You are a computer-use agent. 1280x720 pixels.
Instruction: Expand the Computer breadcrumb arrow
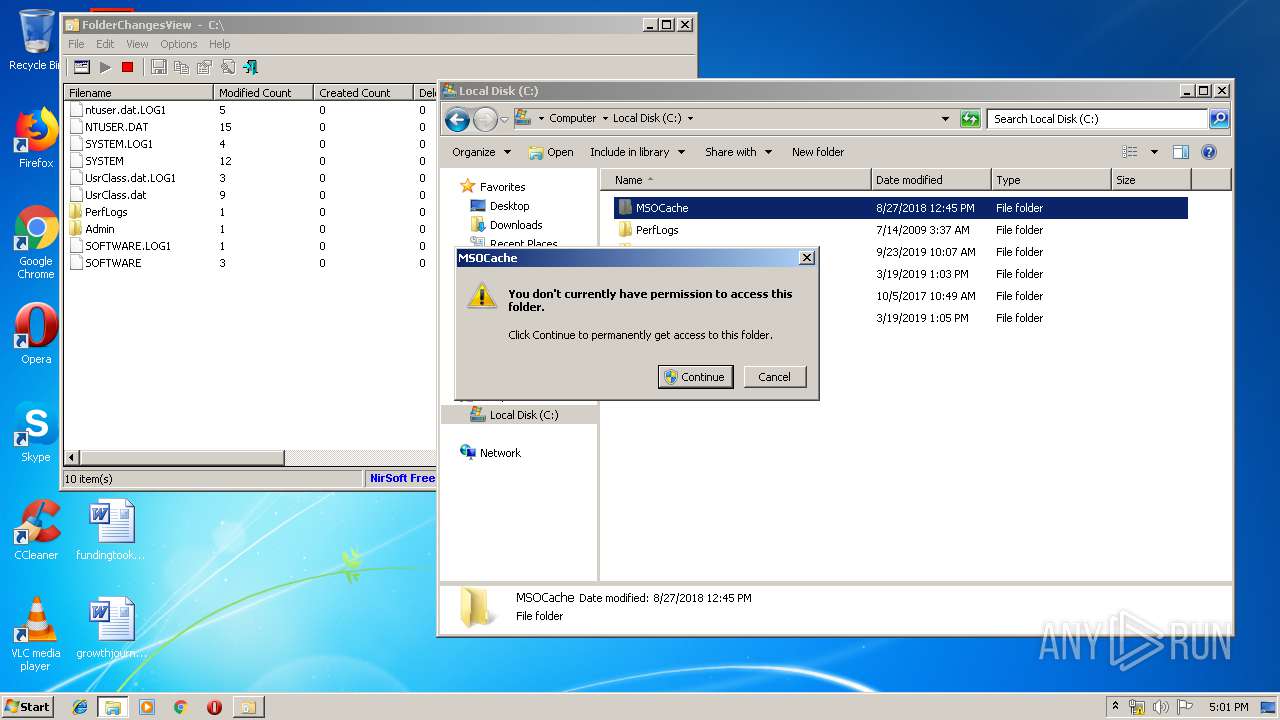(x=604, y=118)
